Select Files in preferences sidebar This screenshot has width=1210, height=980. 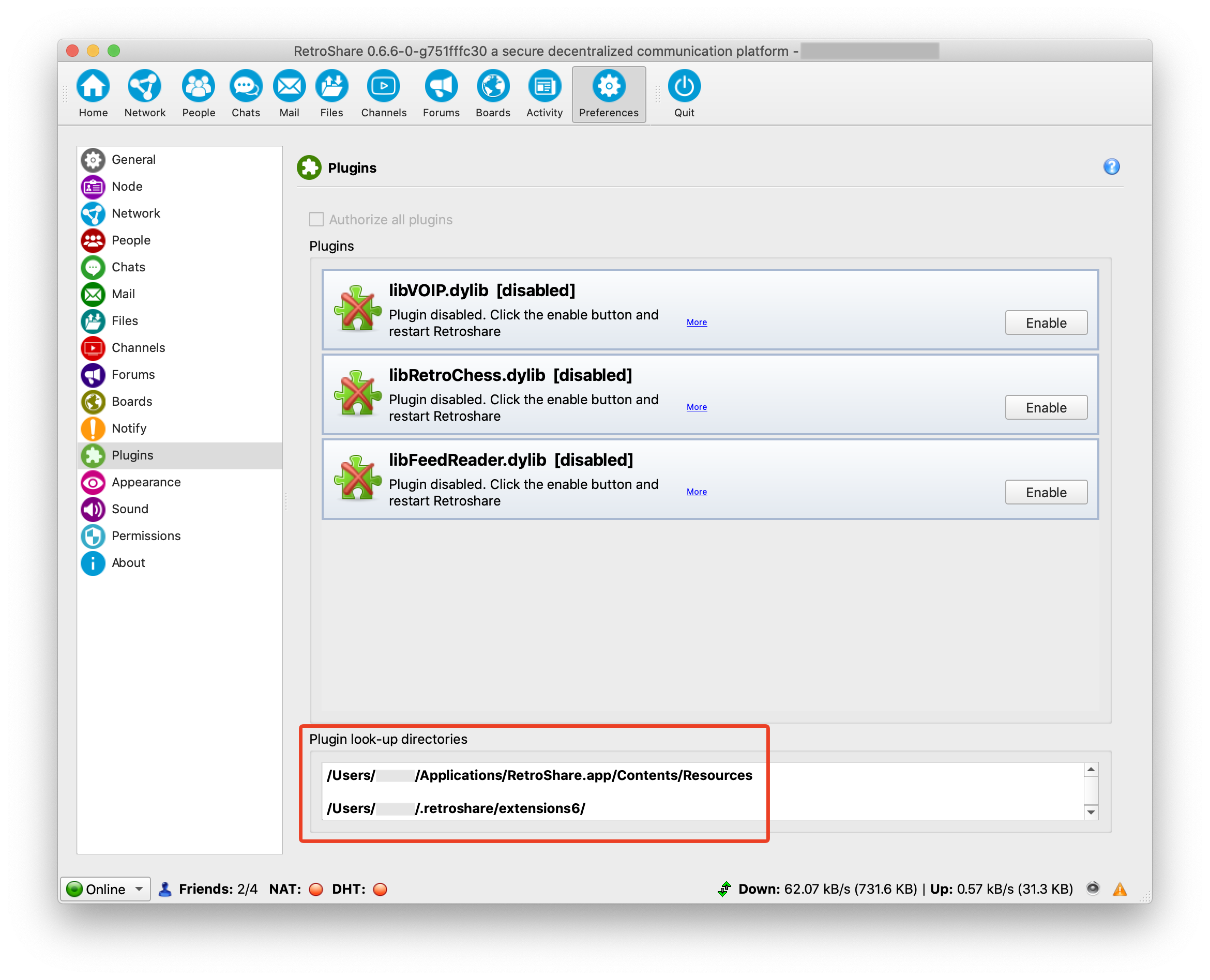pyautogui.click(x=179, y=320)
